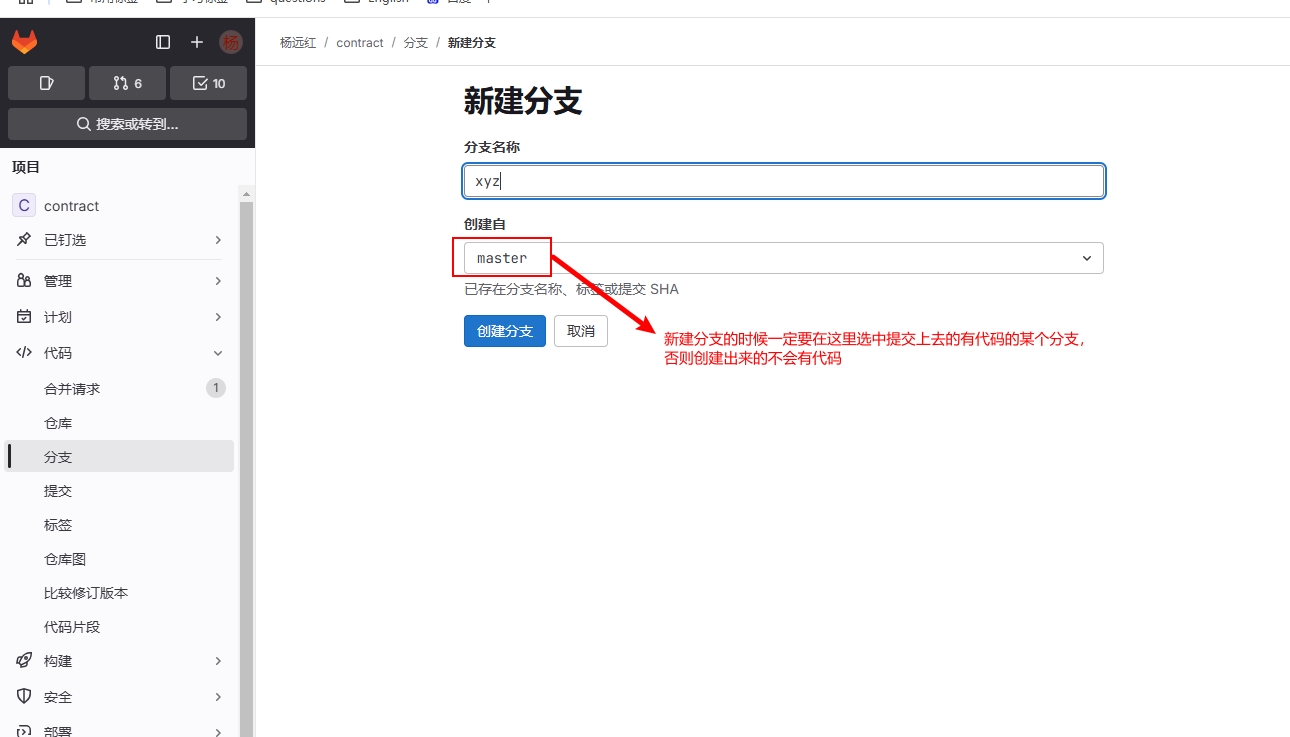Click the plus create-new icon
This screenshot has height=737, width=1290.
(197, 42)
